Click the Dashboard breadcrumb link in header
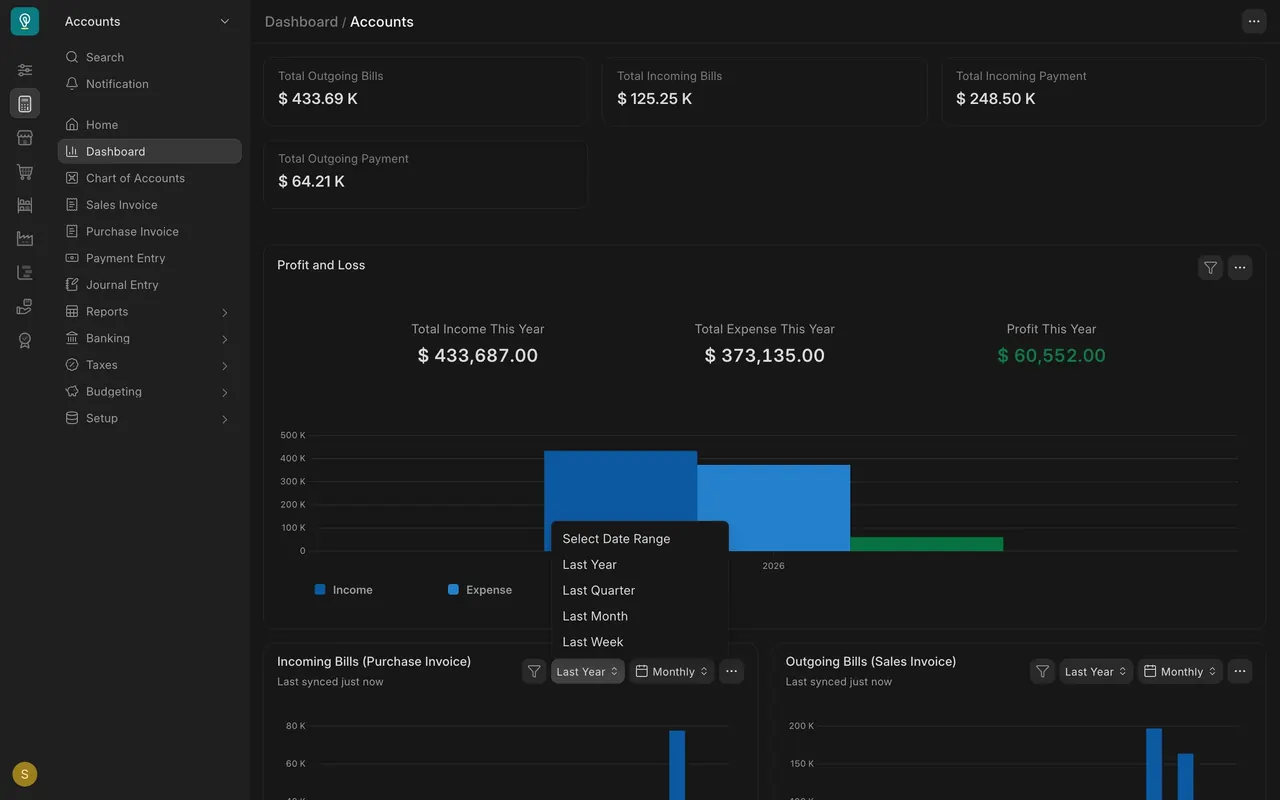This screenshot has height=800, width=1280. click(x=301, y=21)
